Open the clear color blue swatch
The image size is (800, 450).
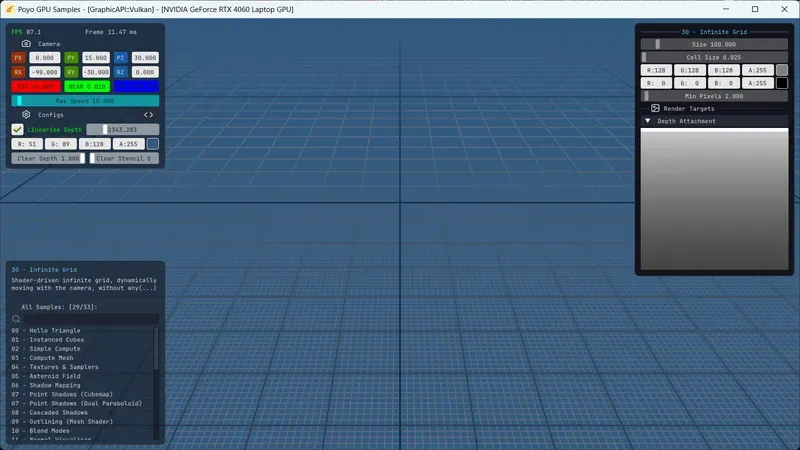pyautogui.click(x=153, y=144)
